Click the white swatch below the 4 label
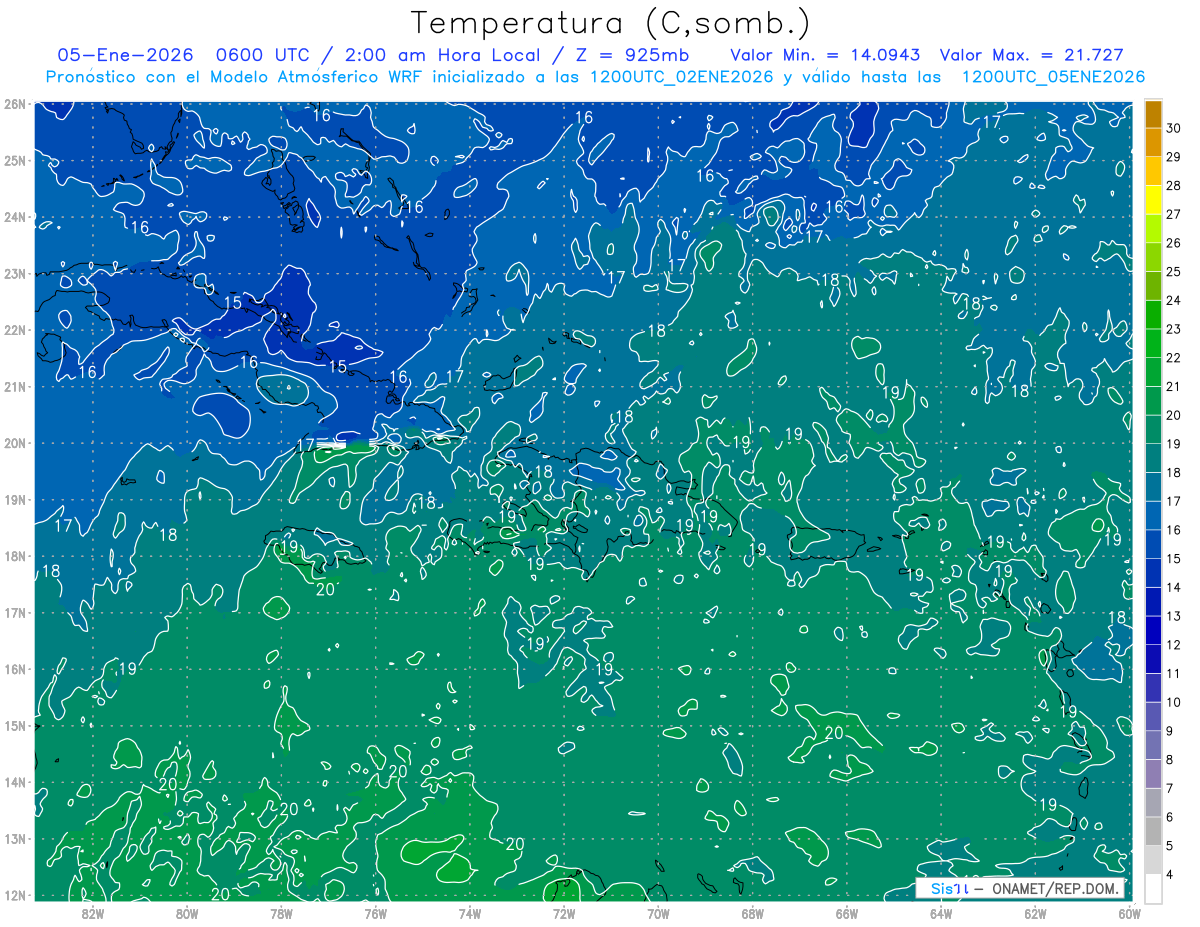1200x927 pixels. tap(1153, 888)
